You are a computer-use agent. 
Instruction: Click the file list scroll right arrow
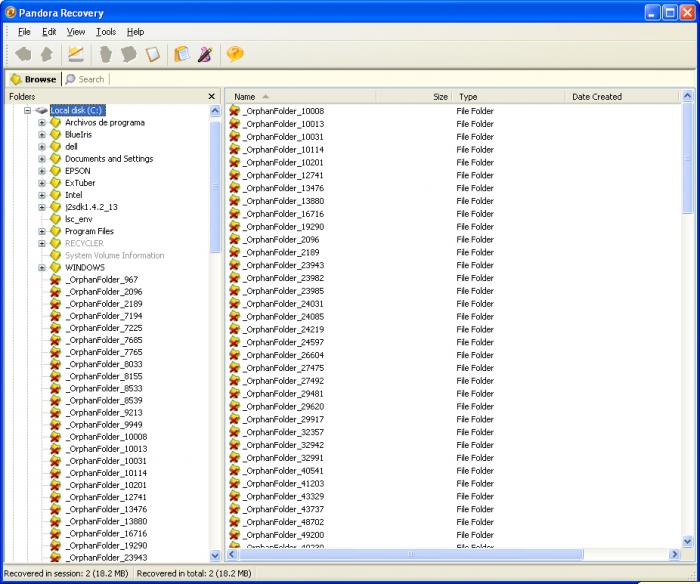675,555
